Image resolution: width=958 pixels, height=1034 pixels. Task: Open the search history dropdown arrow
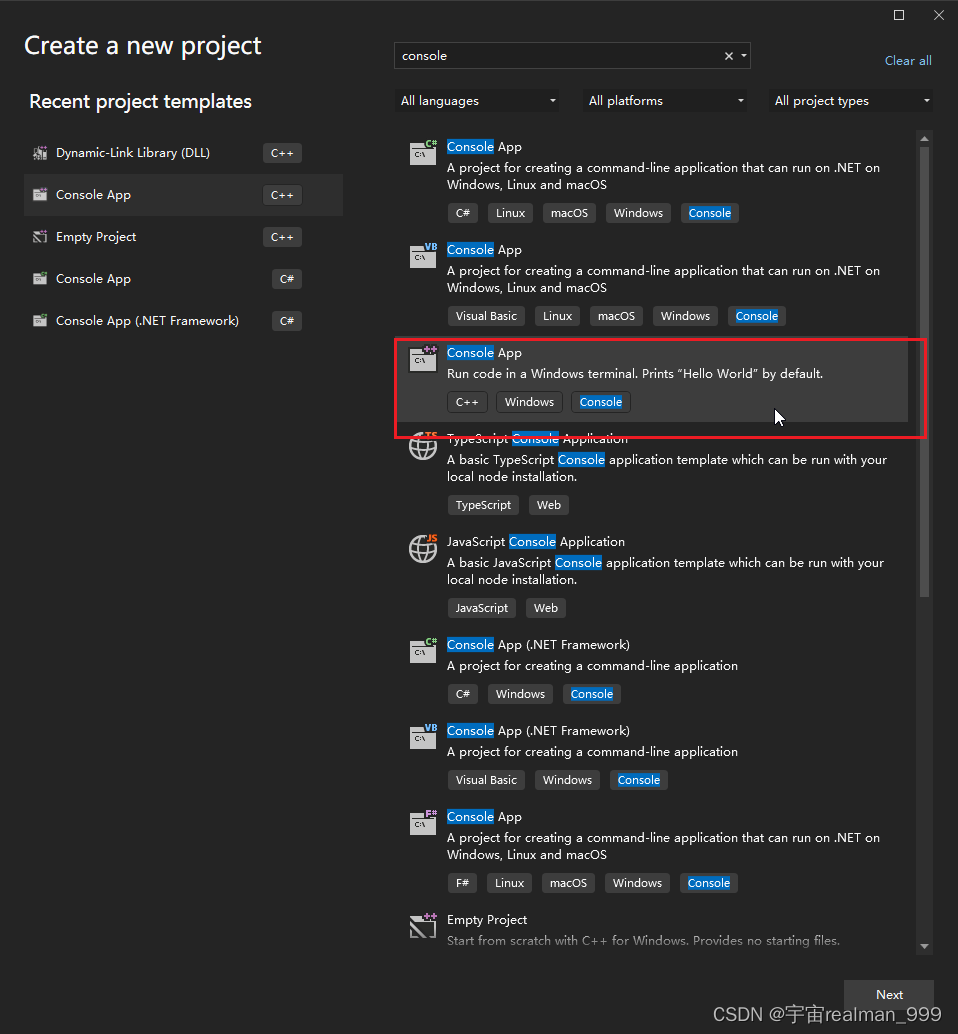point(744,56)
